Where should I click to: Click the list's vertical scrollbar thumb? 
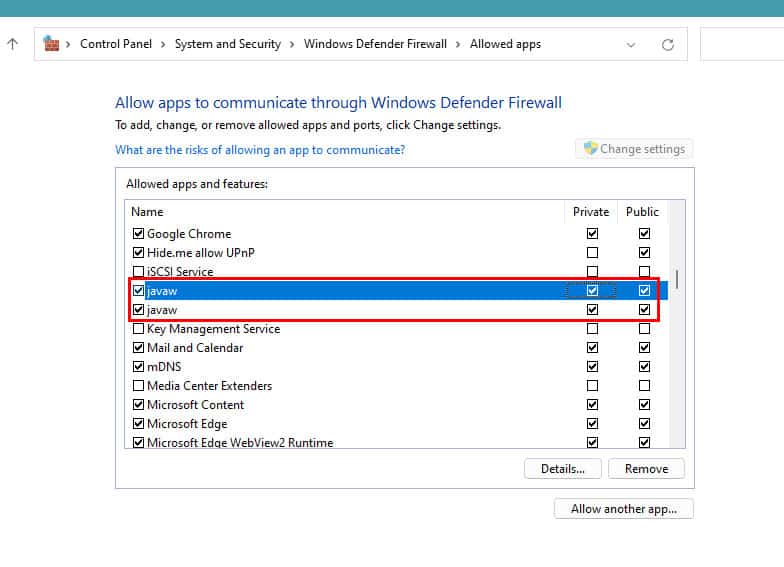[x=677, y=279]
